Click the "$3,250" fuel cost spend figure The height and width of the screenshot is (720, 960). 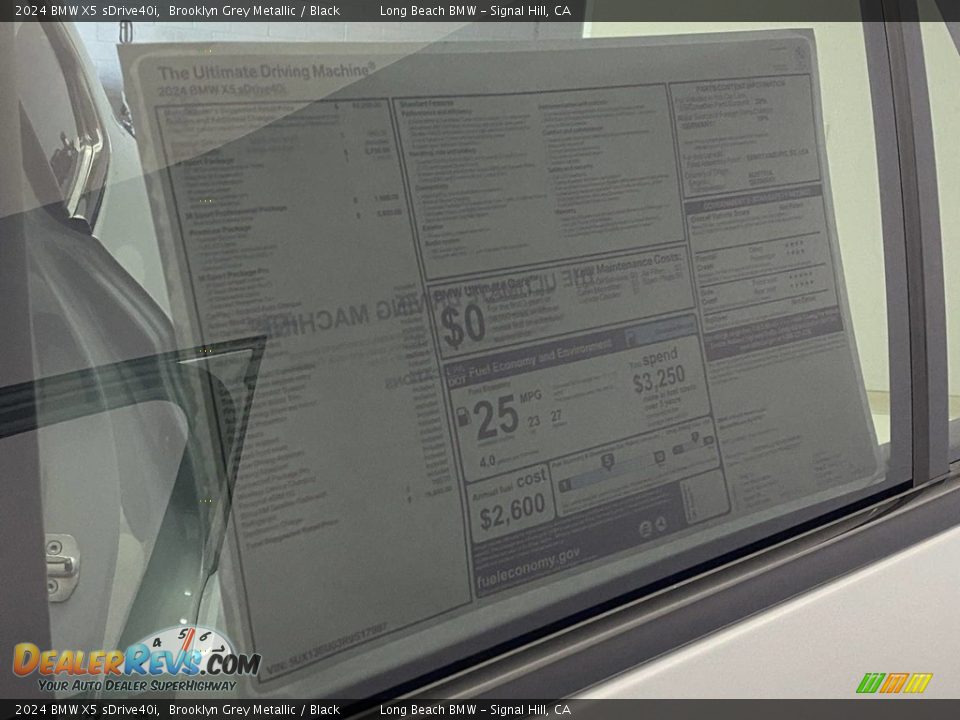pos(659,379)
